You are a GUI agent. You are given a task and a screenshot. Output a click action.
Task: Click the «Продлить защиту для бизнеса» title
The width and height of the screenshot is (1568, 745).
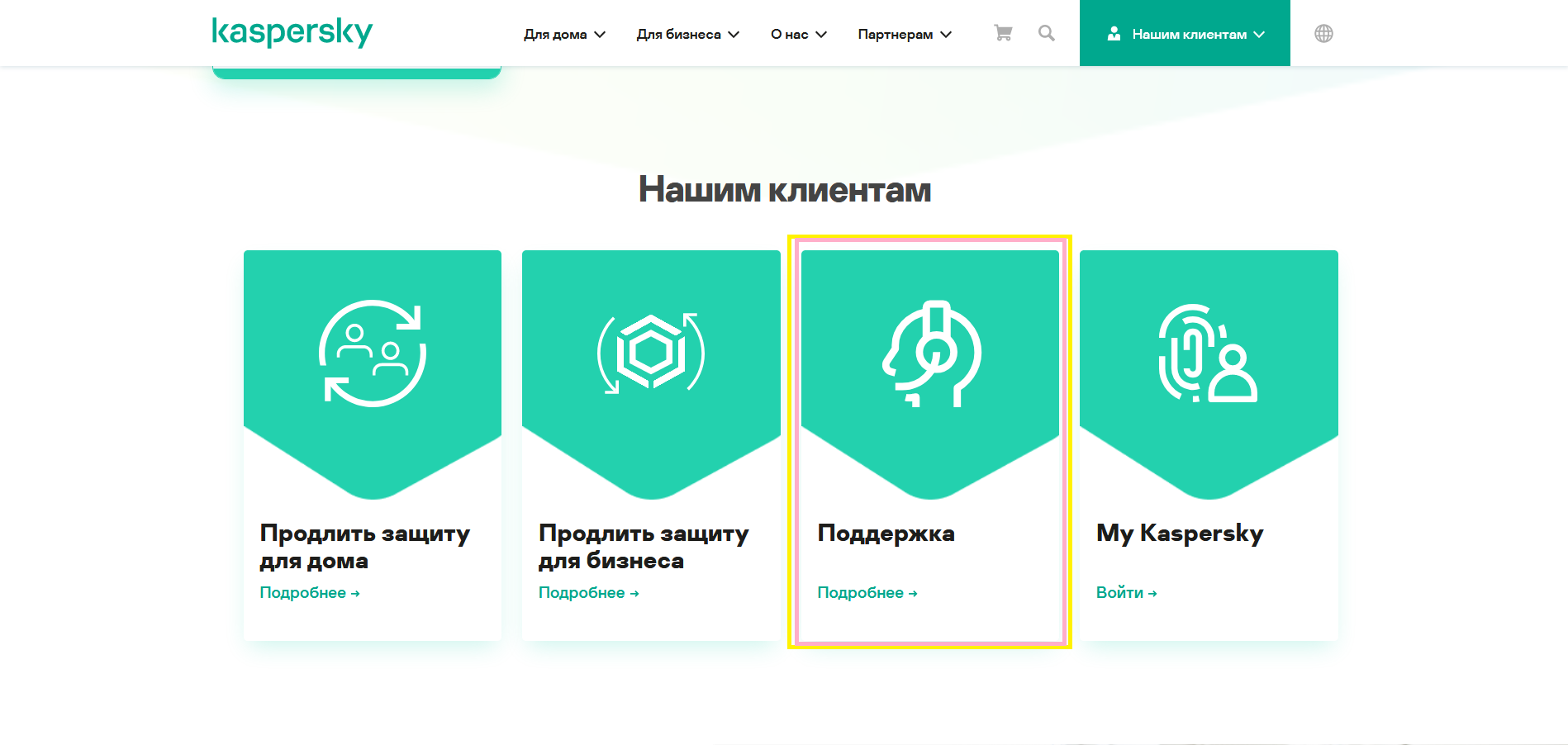pyautogui.click(x=644, y=547)
